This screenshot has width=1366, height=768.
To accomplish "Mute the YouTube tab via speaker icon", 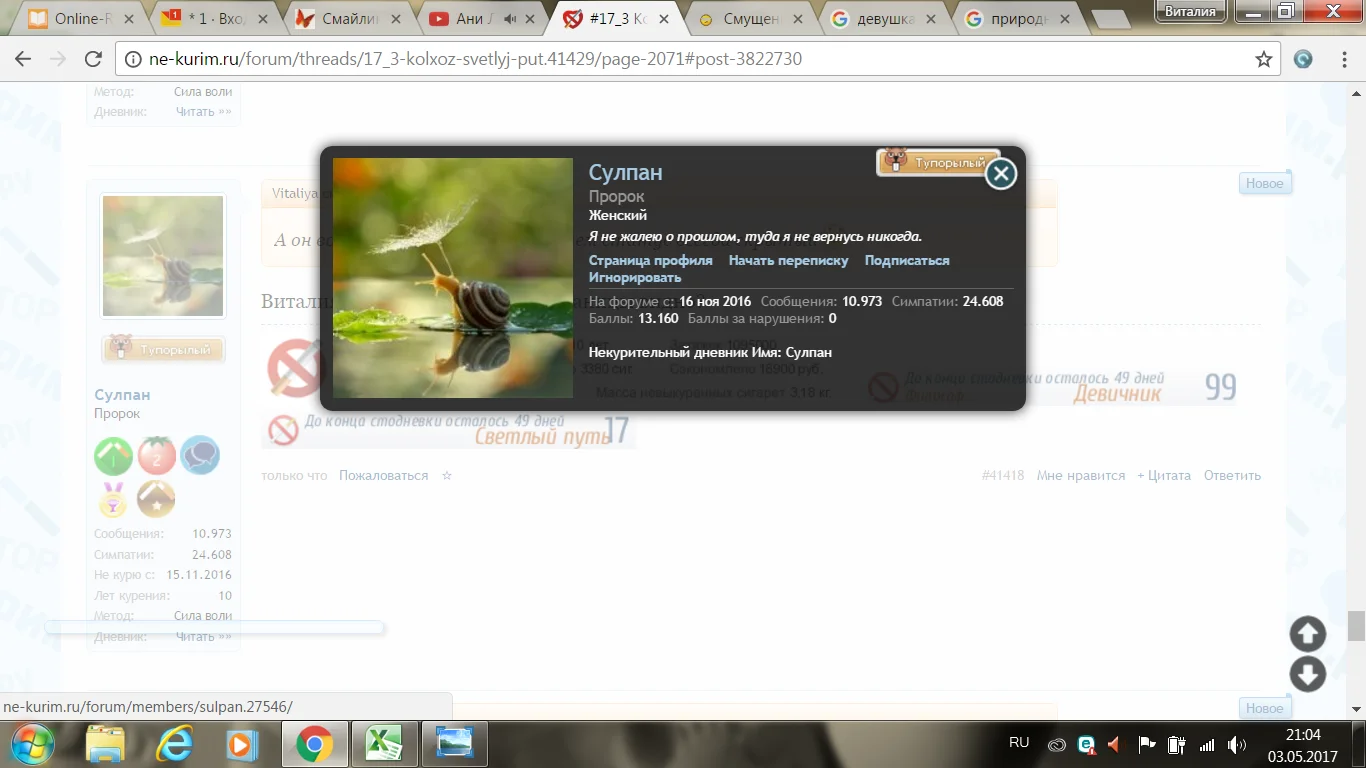I will 510,18.
